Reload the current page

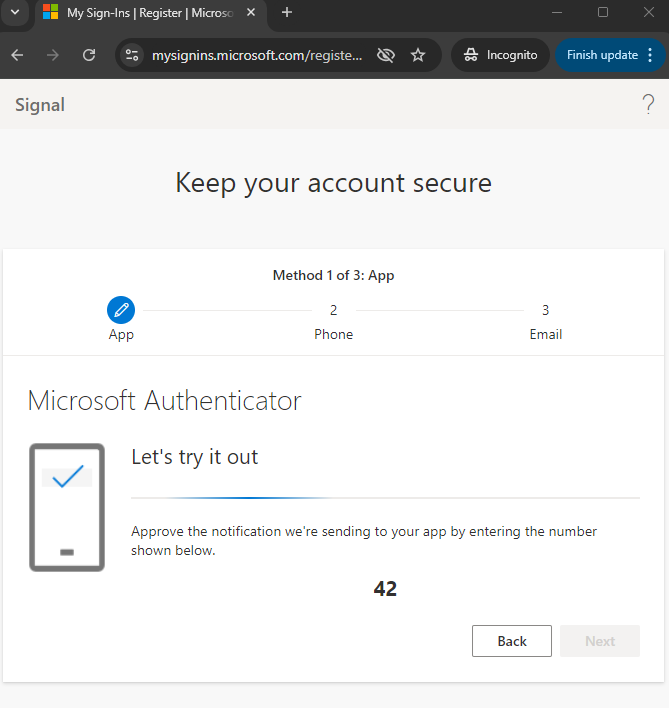coord(89,55)
